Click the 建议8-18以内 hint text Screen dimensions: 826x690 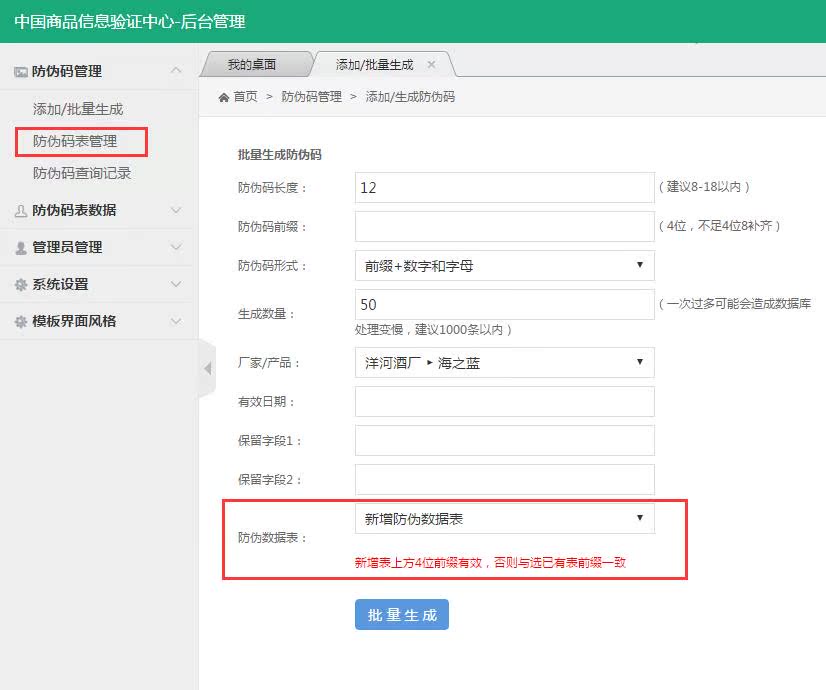click(x=704, y=186)
